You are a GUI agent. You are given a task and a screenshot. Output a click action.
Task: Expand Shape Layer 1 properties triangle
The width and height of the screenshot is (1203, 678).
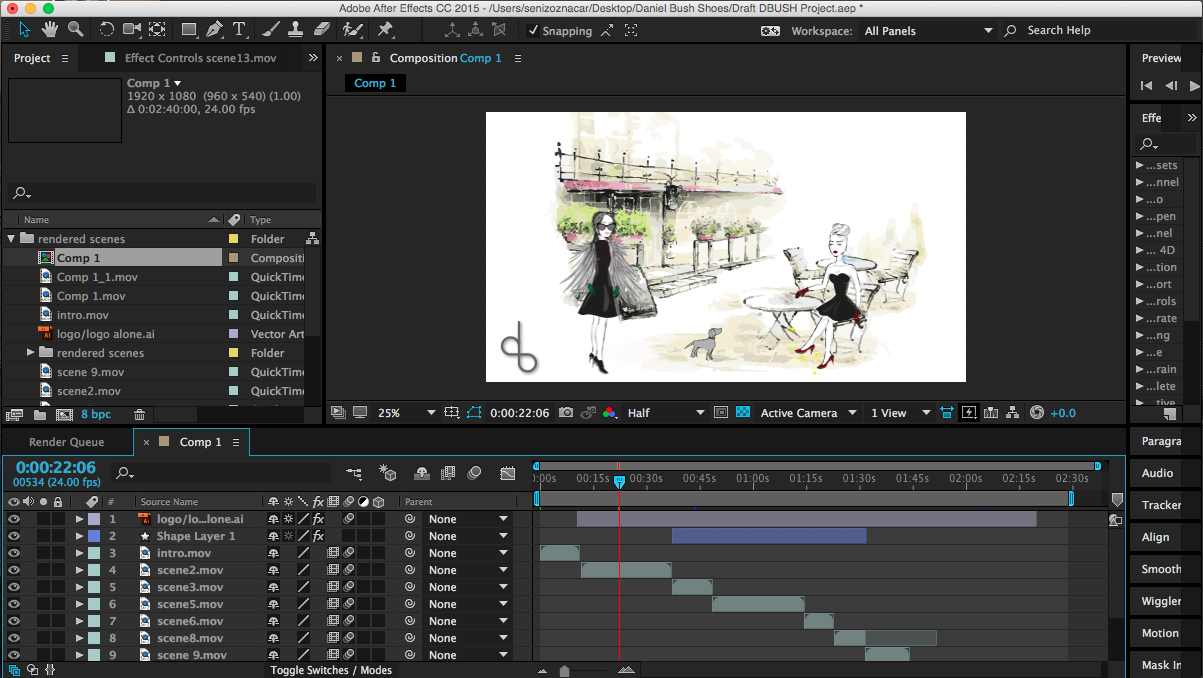coord(79,536)
